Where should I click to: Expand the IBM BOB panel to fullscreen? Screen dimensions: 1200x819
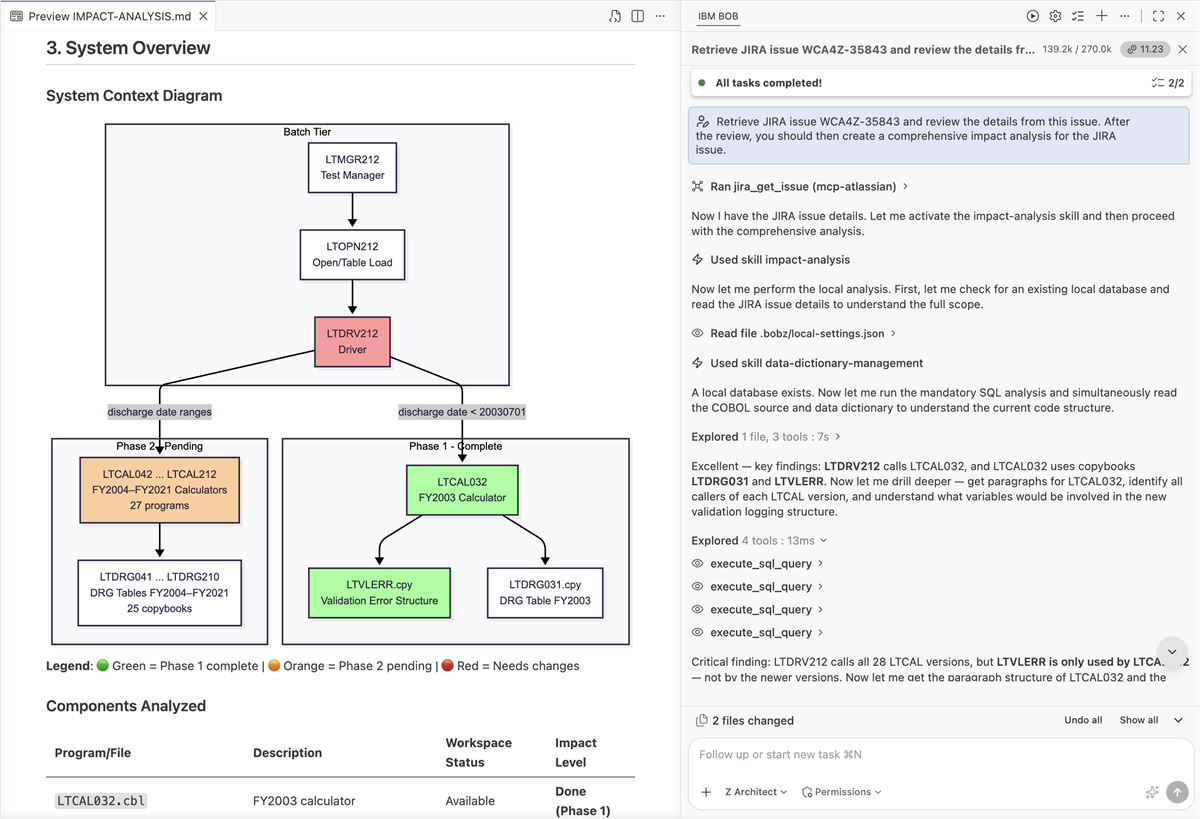1158,16
